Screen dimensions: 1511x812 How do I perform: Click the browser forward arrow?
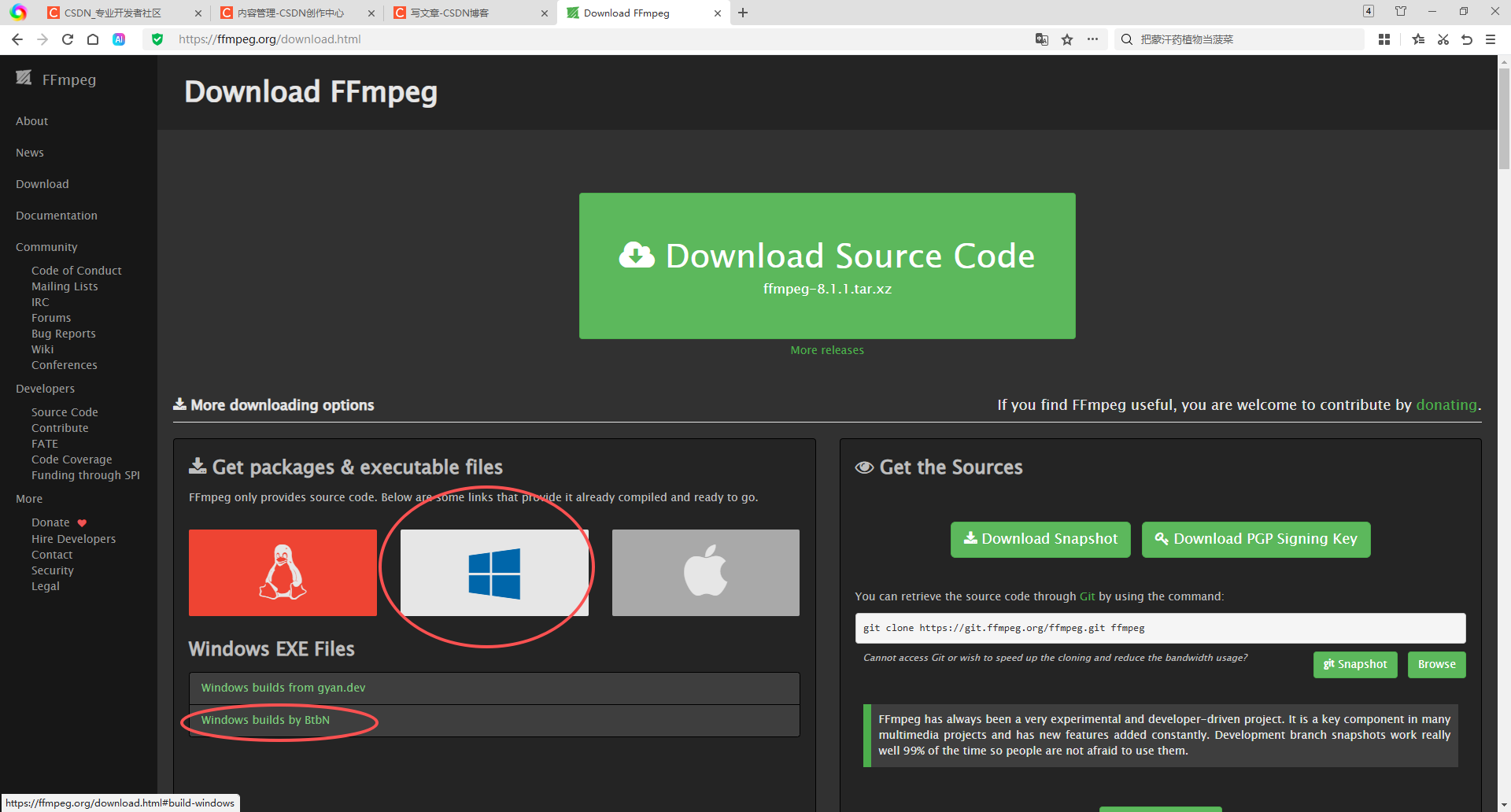coord(42,39)
